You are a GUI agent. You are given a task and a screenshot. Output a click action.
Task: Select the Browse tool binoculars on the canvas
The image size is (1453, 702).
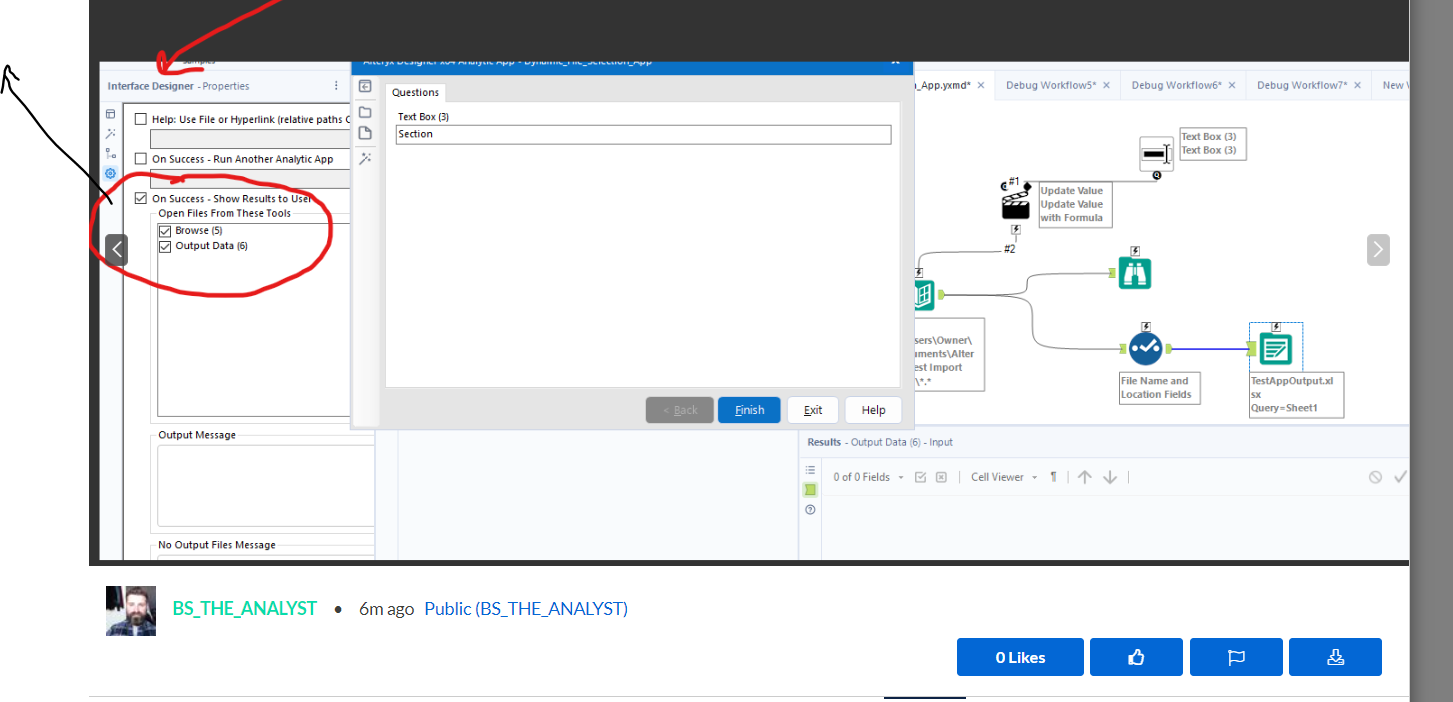click(1134, 270)
